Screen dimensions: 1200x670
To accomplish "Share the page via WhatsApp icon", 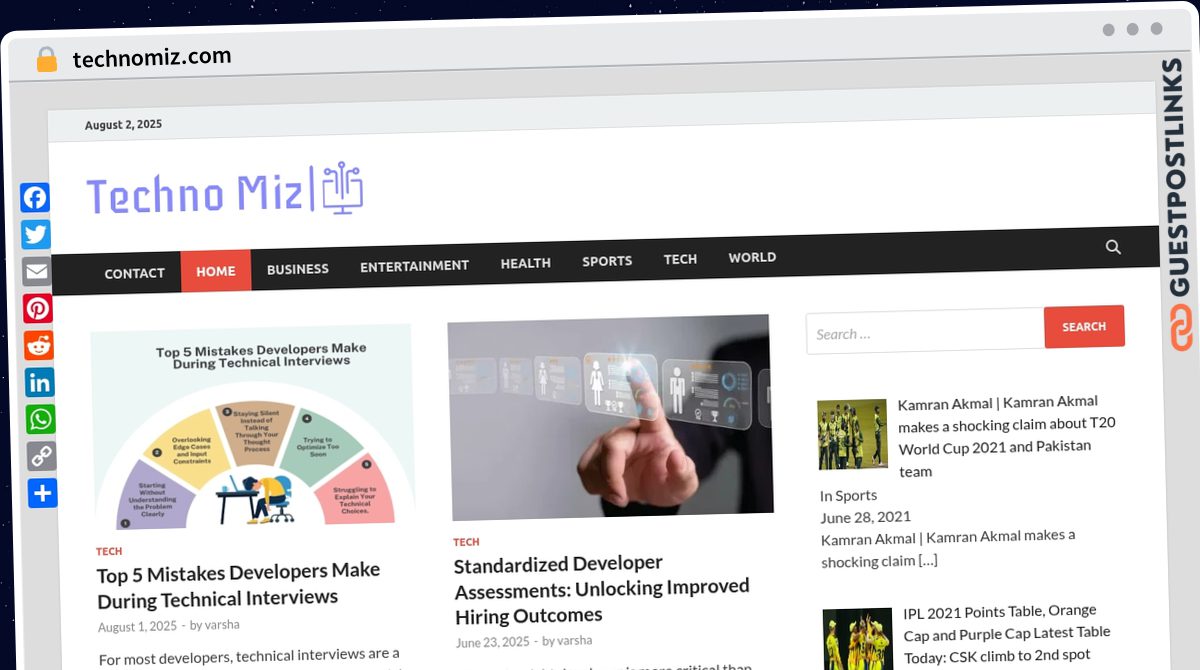I will pyautogui.click(x=41, y=419).
